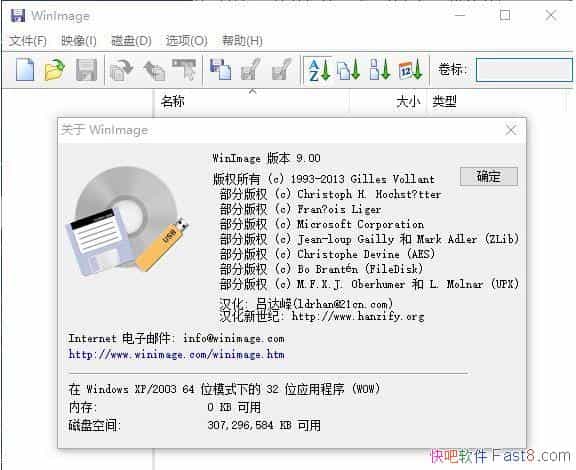
Task: Click the first Extract files icon
Action: pos(251,69)
